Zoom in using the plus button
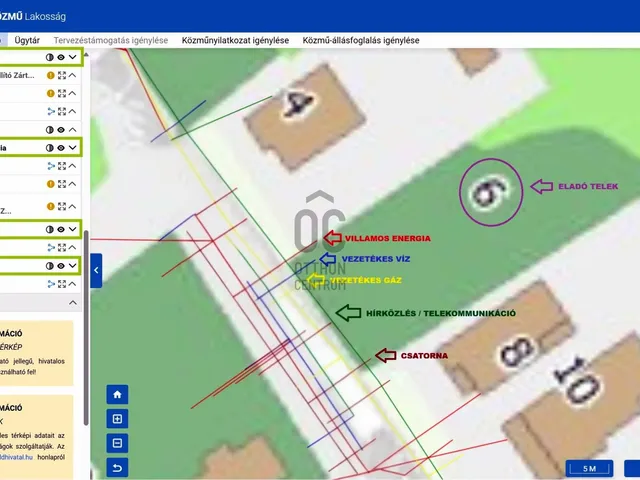Screen dimensions: 640x480 [117, 419]
